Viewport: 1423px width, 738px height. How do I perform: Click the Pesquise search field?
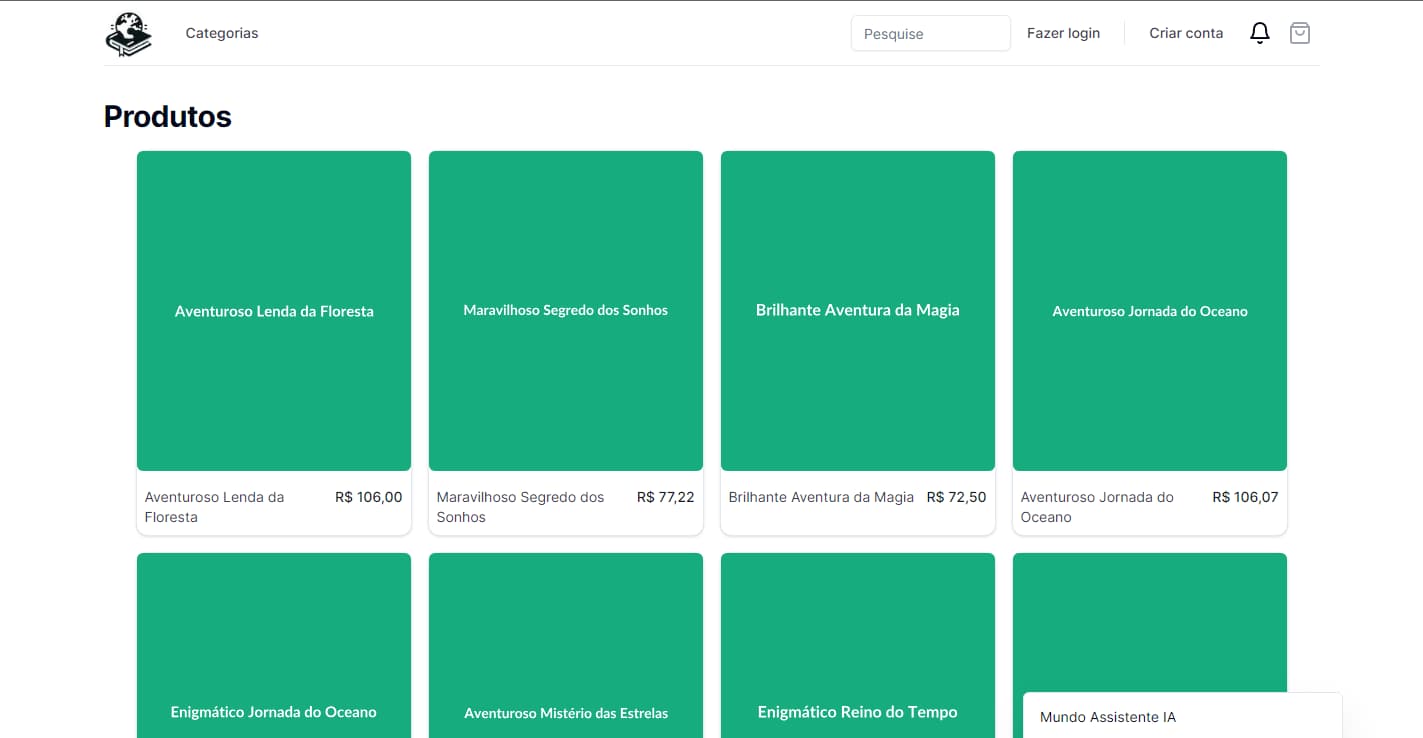930,33
